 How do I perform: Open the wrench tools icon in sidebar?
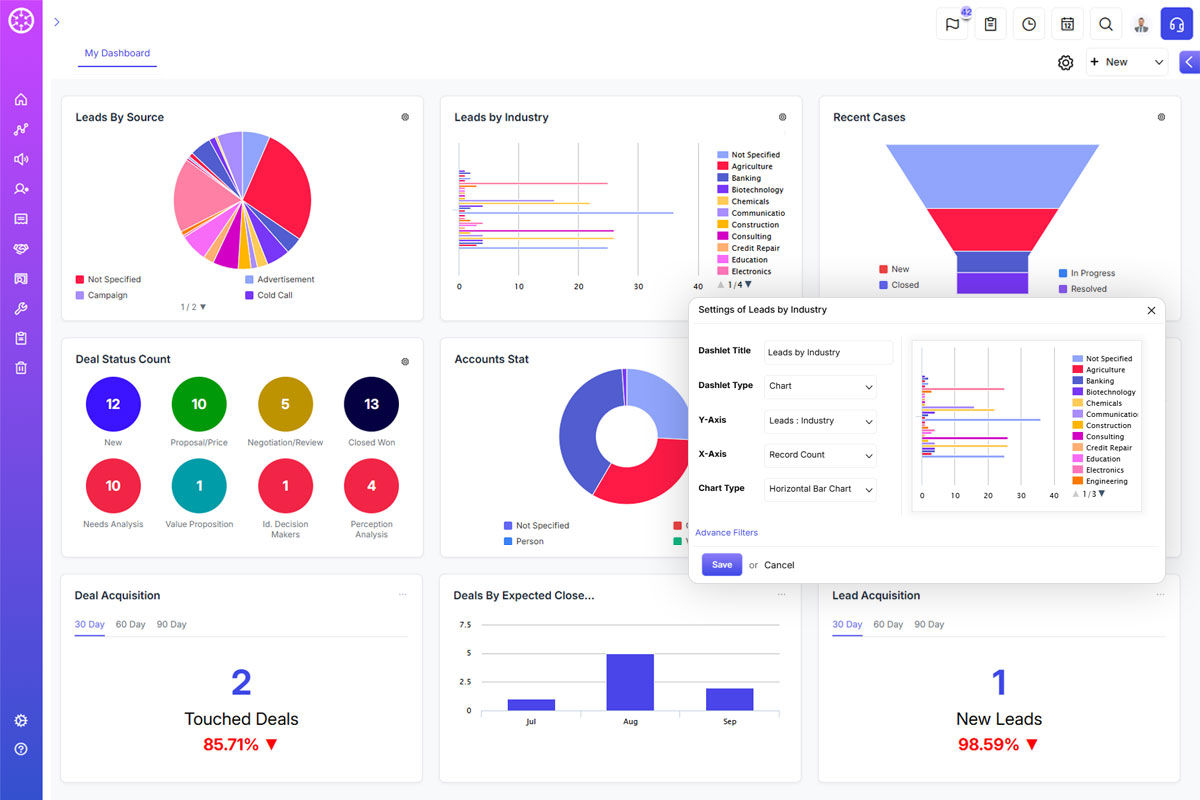tap(20, 308)
